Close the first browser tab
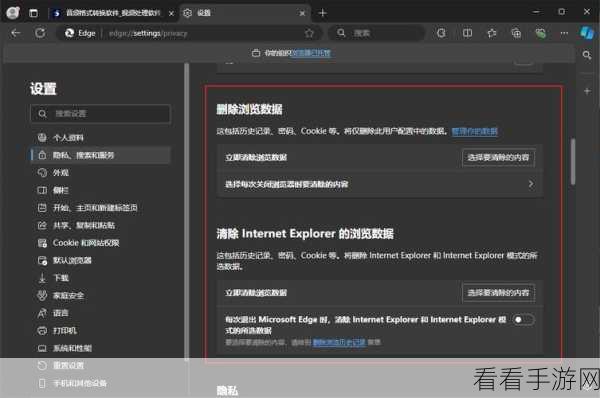600x398 pixels. 171,13
